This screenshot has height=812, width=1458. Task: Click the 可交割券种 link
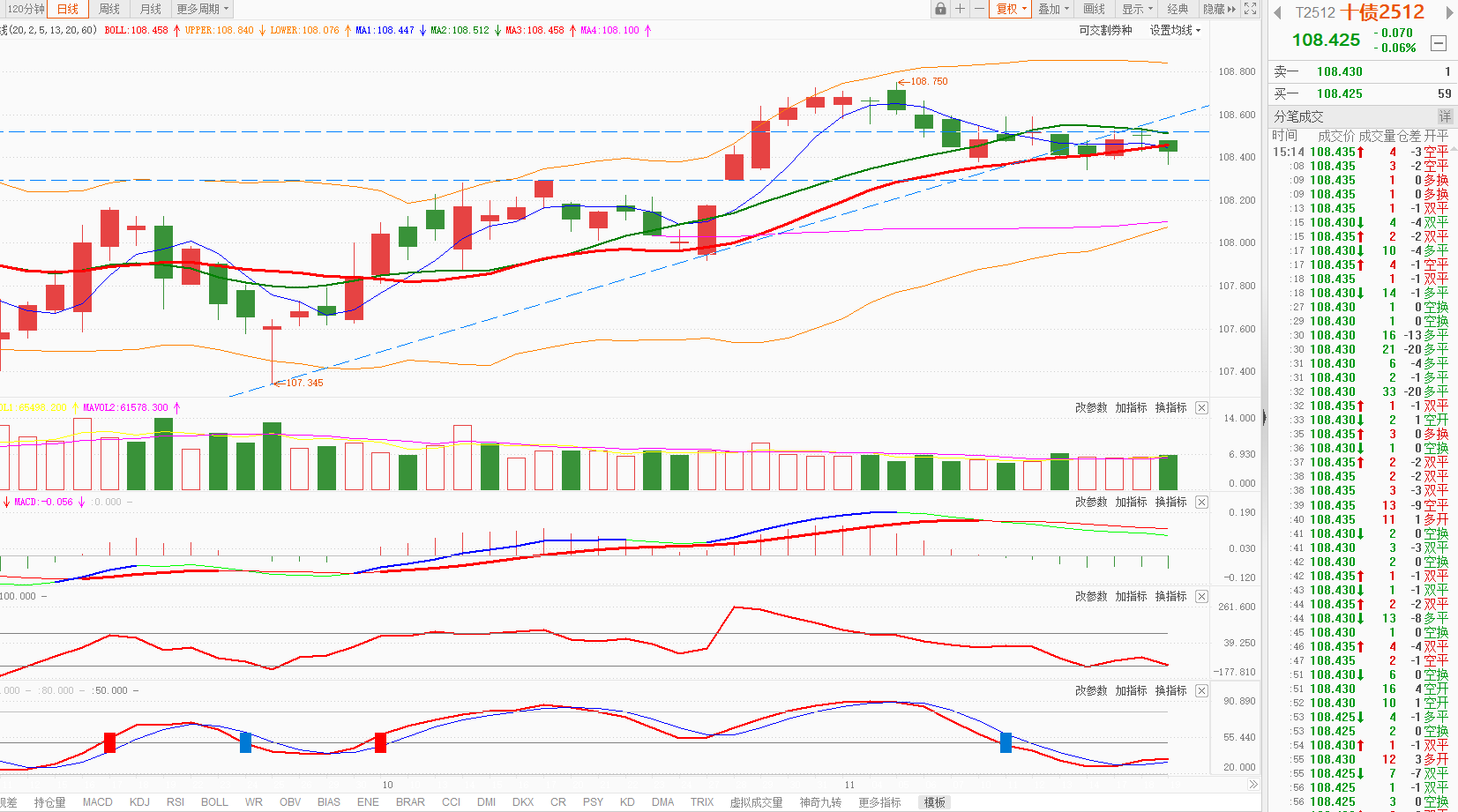click(1105, 30)
